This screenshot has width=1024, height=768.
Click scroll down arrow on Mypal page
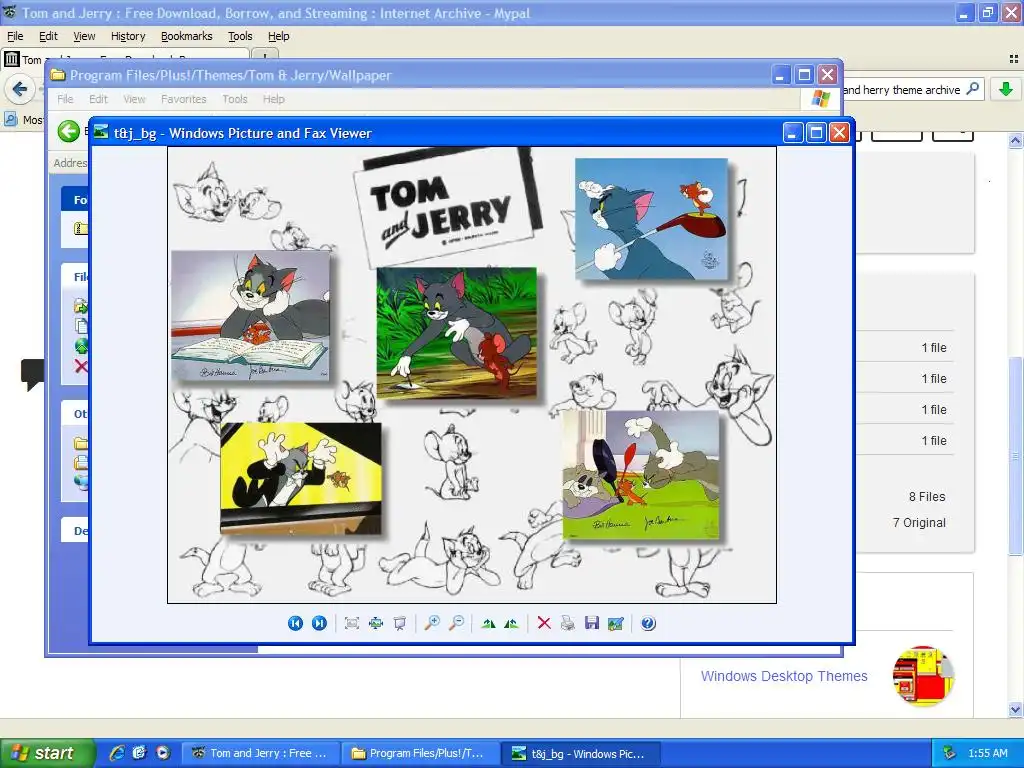click(x=1015, y=709)
